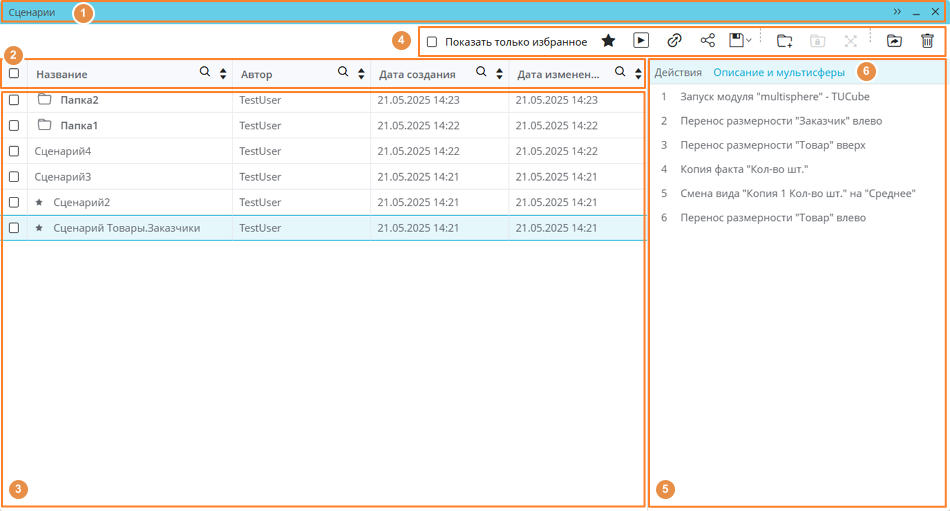Search in the Автор column

point(343,73)
